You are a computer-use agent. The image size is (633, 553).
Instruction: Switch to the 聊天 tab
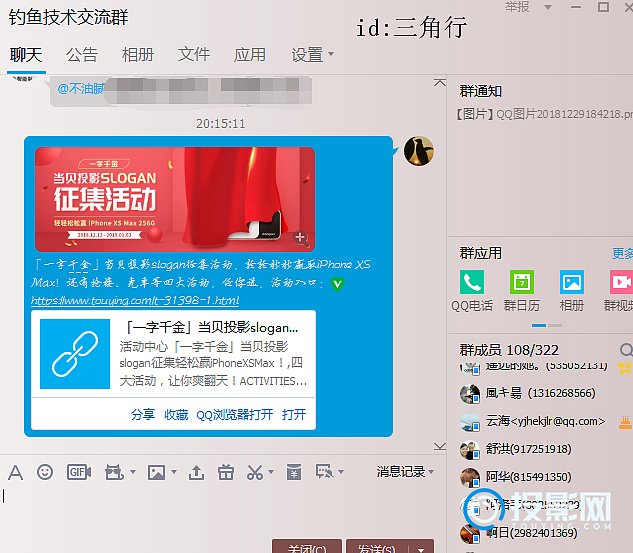click(x=26, y=54)
